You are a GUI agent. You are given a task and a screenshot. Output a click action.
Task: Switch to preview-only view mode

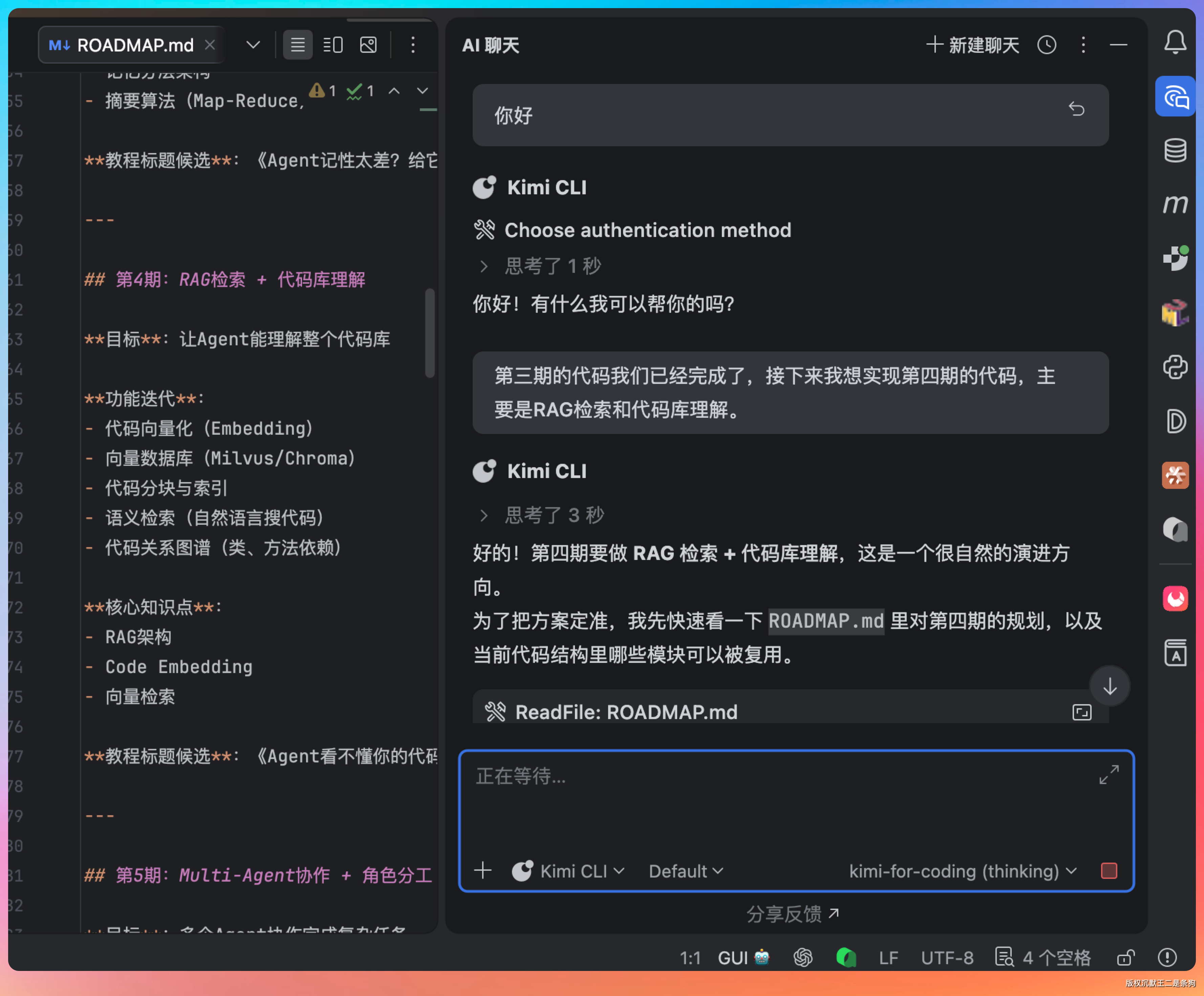368,45
